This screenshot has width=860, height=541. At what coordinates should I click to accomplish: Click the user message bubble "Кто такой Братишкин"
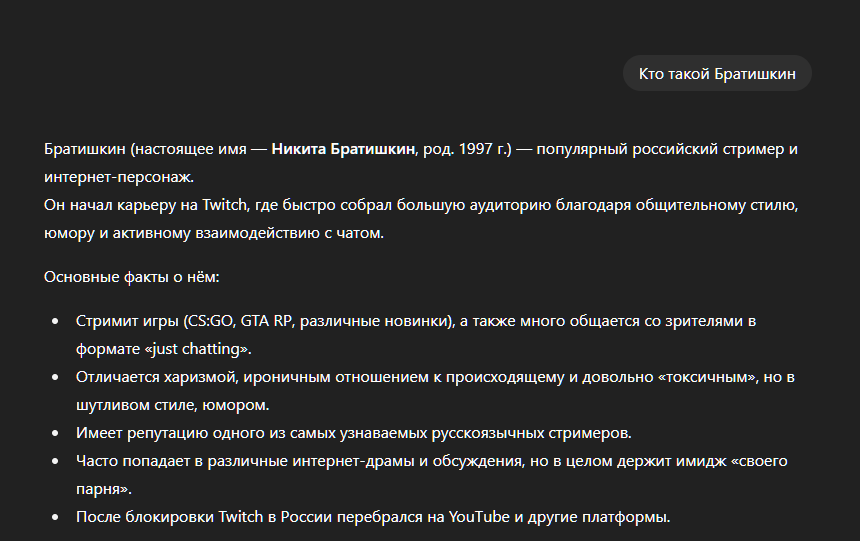pos(717,74)
